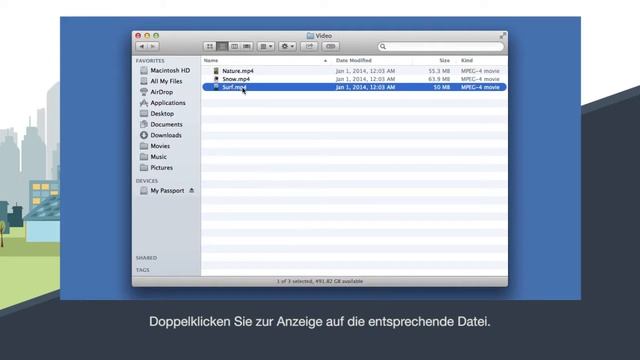Screen dimensions: 640x360
Task: Click the FAVORITES sidebar heading
Action: pyautogui.click(x=150, y=60)
